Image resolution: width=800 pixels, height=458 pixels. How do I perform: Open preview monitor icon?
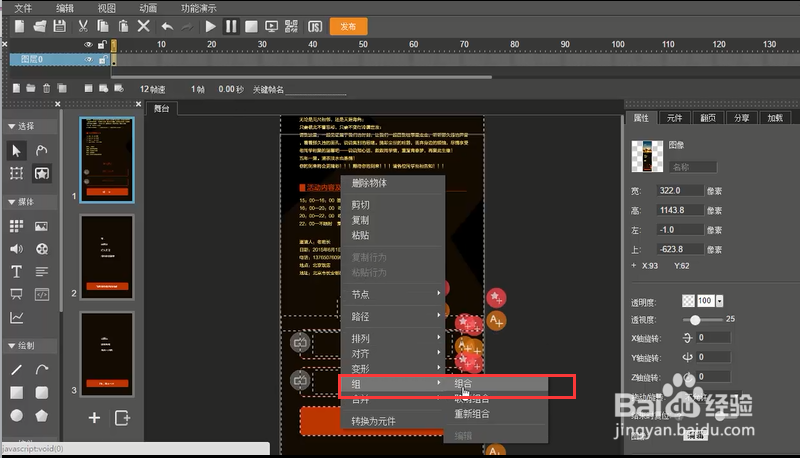click(x=271, y=27)
